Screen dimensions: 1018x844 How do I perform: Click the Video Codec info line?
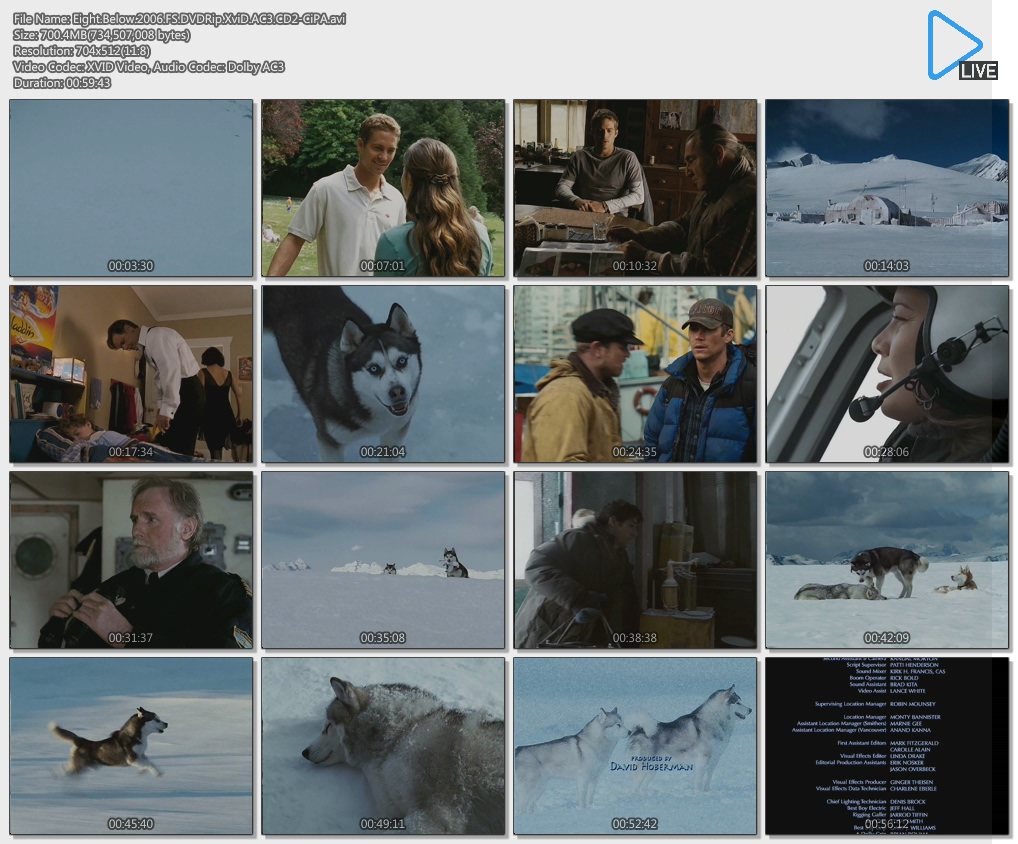tap(149, 67)
